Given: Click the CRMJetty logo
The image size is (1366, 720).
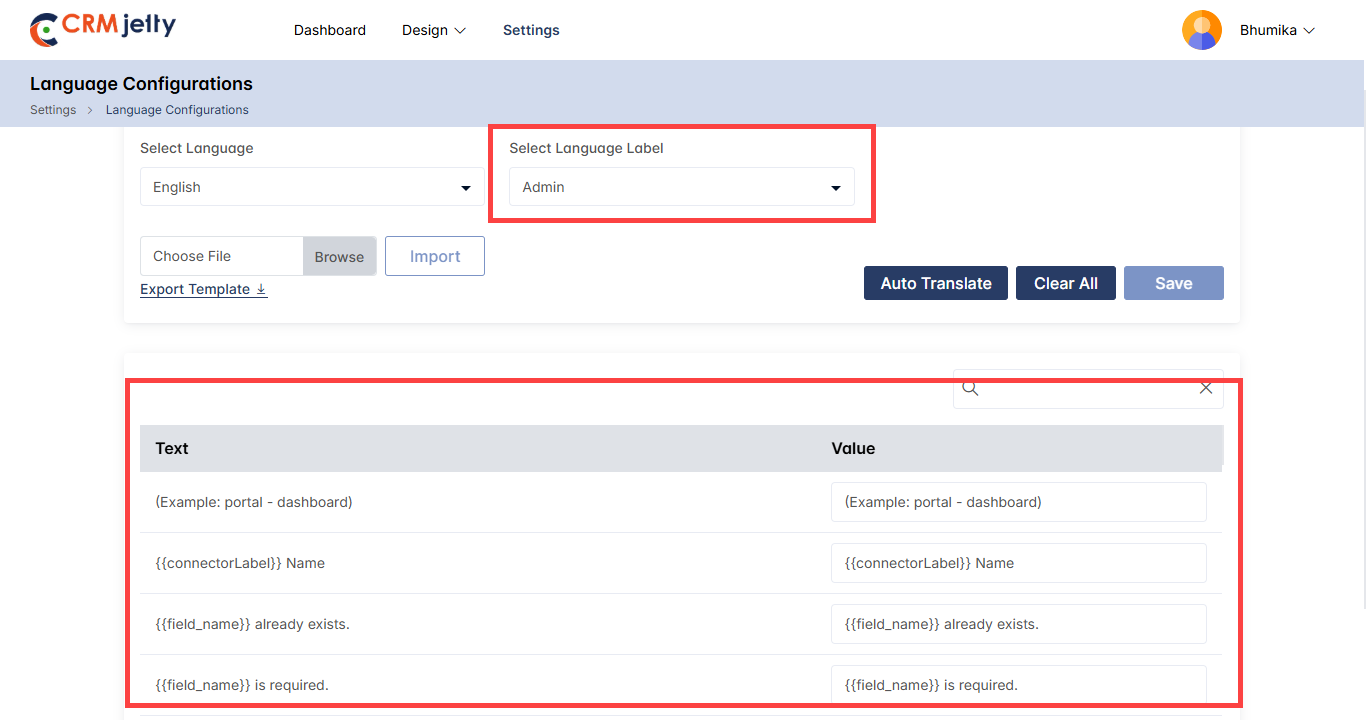Looking at the screenshot, I should coord(103,29).
